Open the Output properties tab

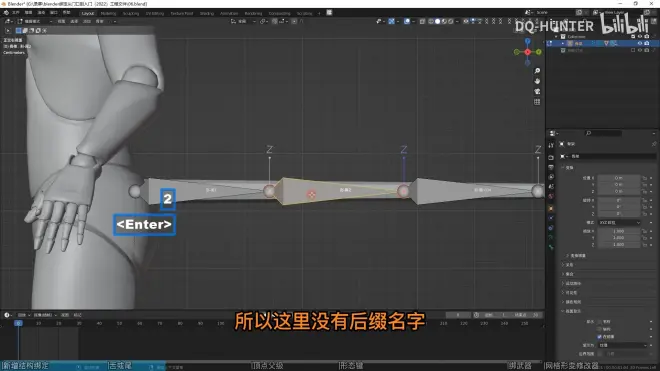point(551,167)
